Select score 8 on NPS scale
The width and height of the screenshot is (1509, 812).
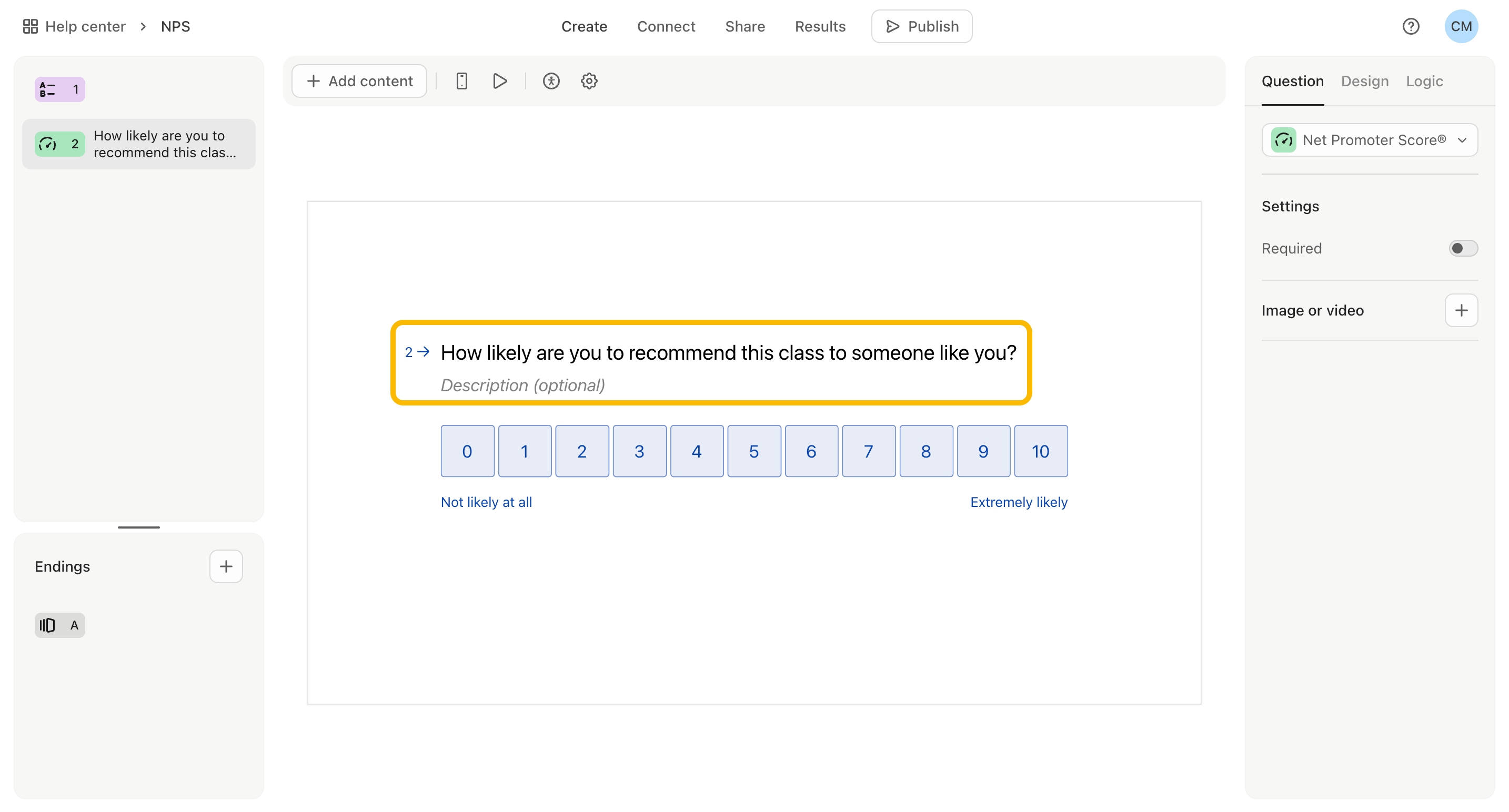tap(926, 451)
